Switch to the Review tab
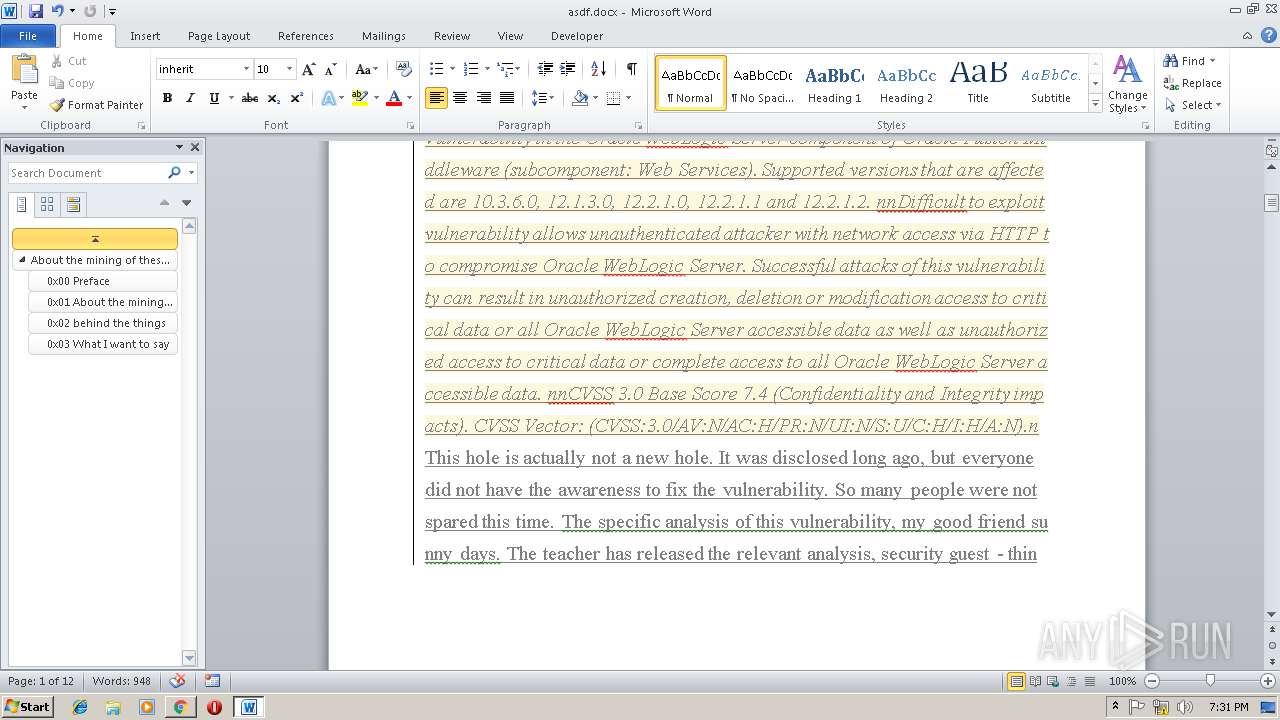Image resolution: width=1280 pixels, height=720 pixels. pos(452,36)
